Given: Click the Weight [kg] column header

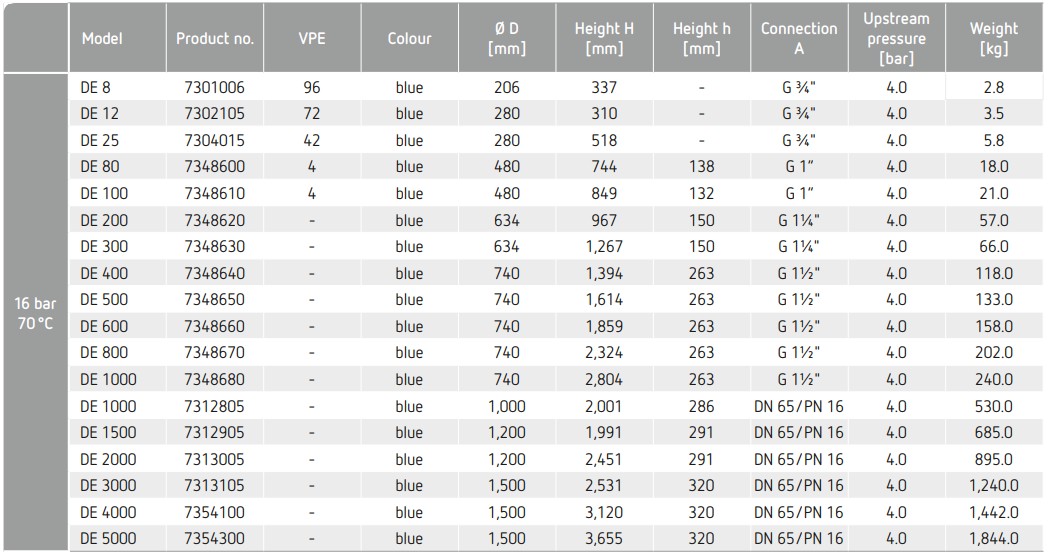Looking at the screenshot, I should click(x=993, y=39).
